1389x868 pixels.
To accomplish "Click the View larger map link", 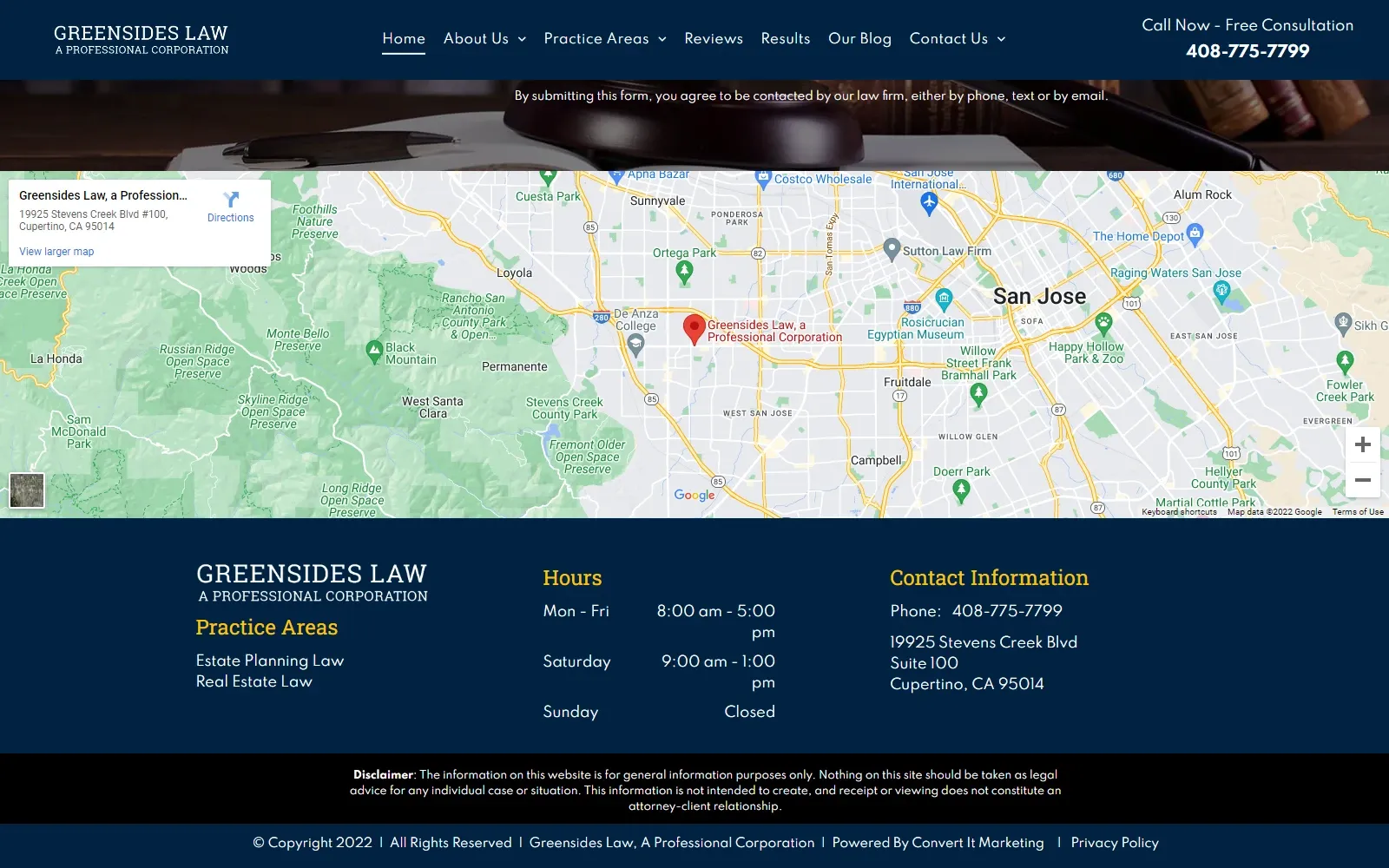I will click(x=56, y=251).
